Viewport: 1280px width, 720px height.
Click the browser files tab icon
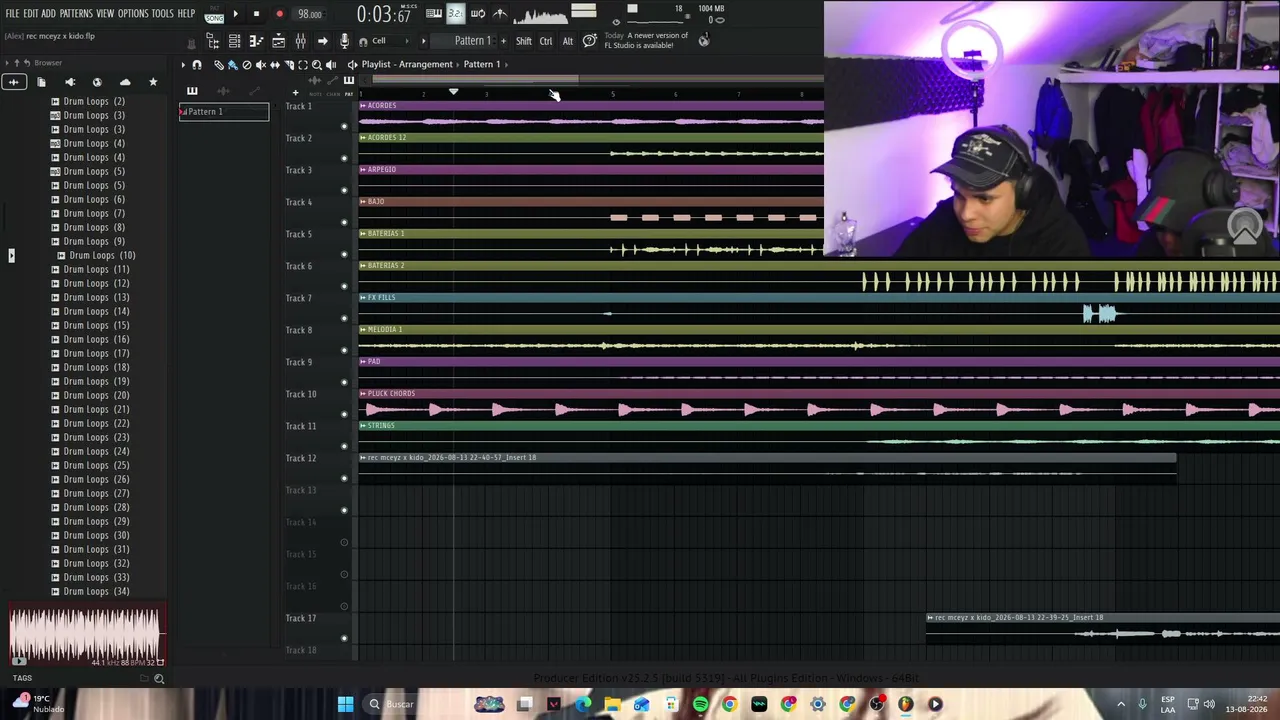41,82
